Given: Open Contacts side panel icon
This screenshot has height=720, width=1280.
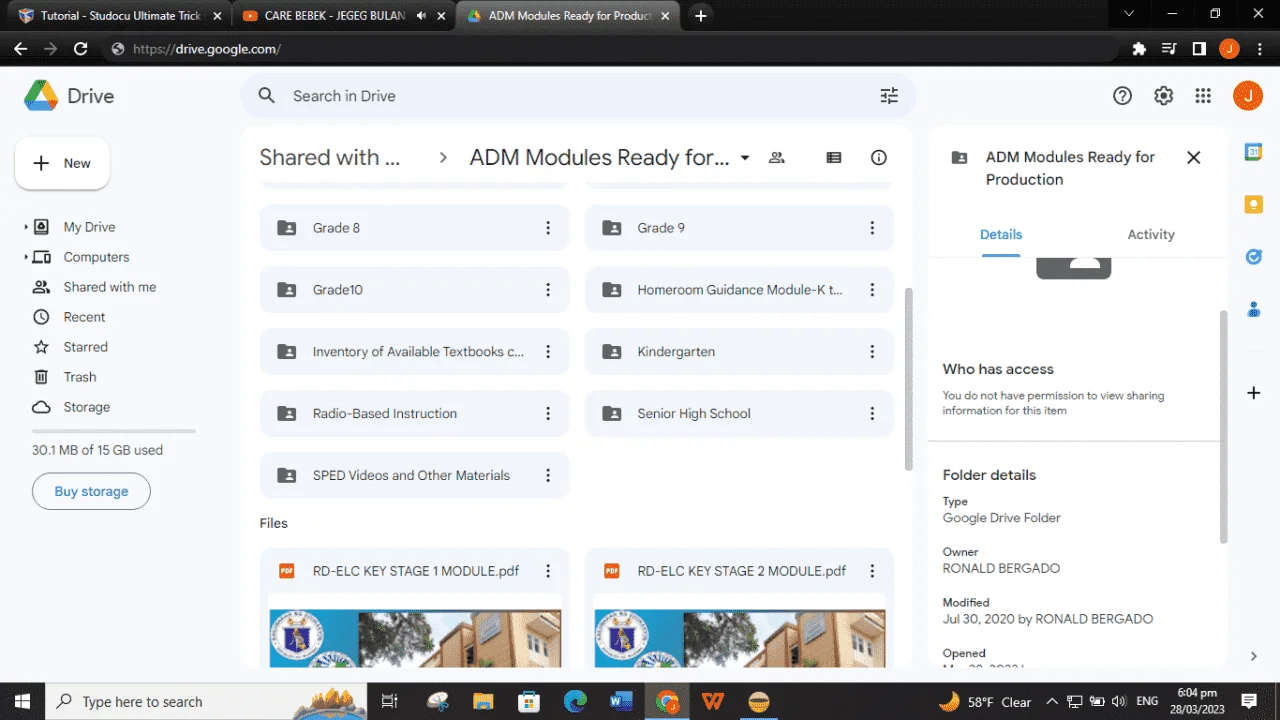Looking at the screenshot, I should click(x=1253, y=309).
